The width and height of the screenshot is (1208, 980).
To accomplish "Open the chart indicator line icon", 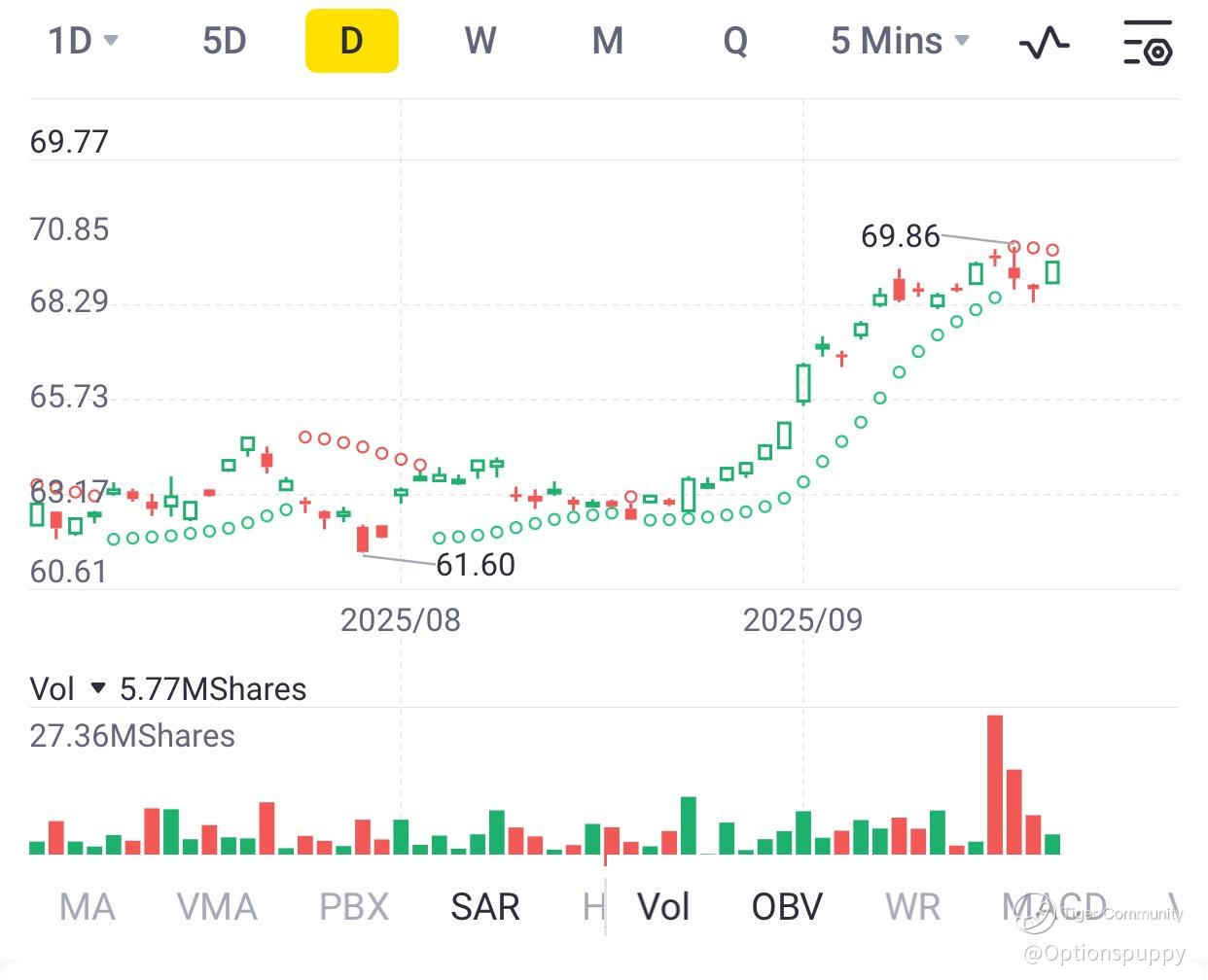I will point(1044,43).
